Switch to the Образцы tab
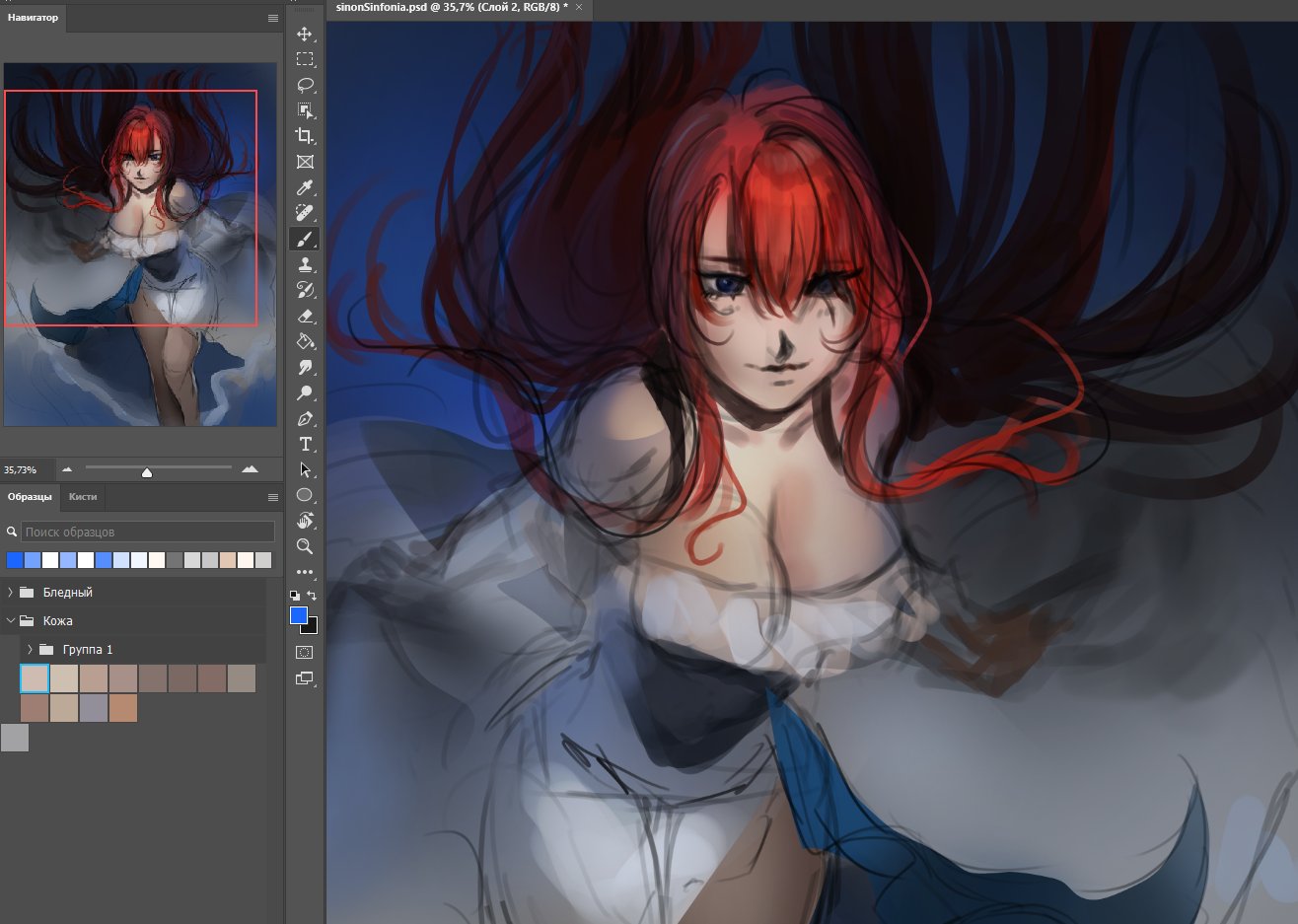Image resolution: width=1298 pixels, height=924 pixels. pyautogui.click(x=30, y=497)
